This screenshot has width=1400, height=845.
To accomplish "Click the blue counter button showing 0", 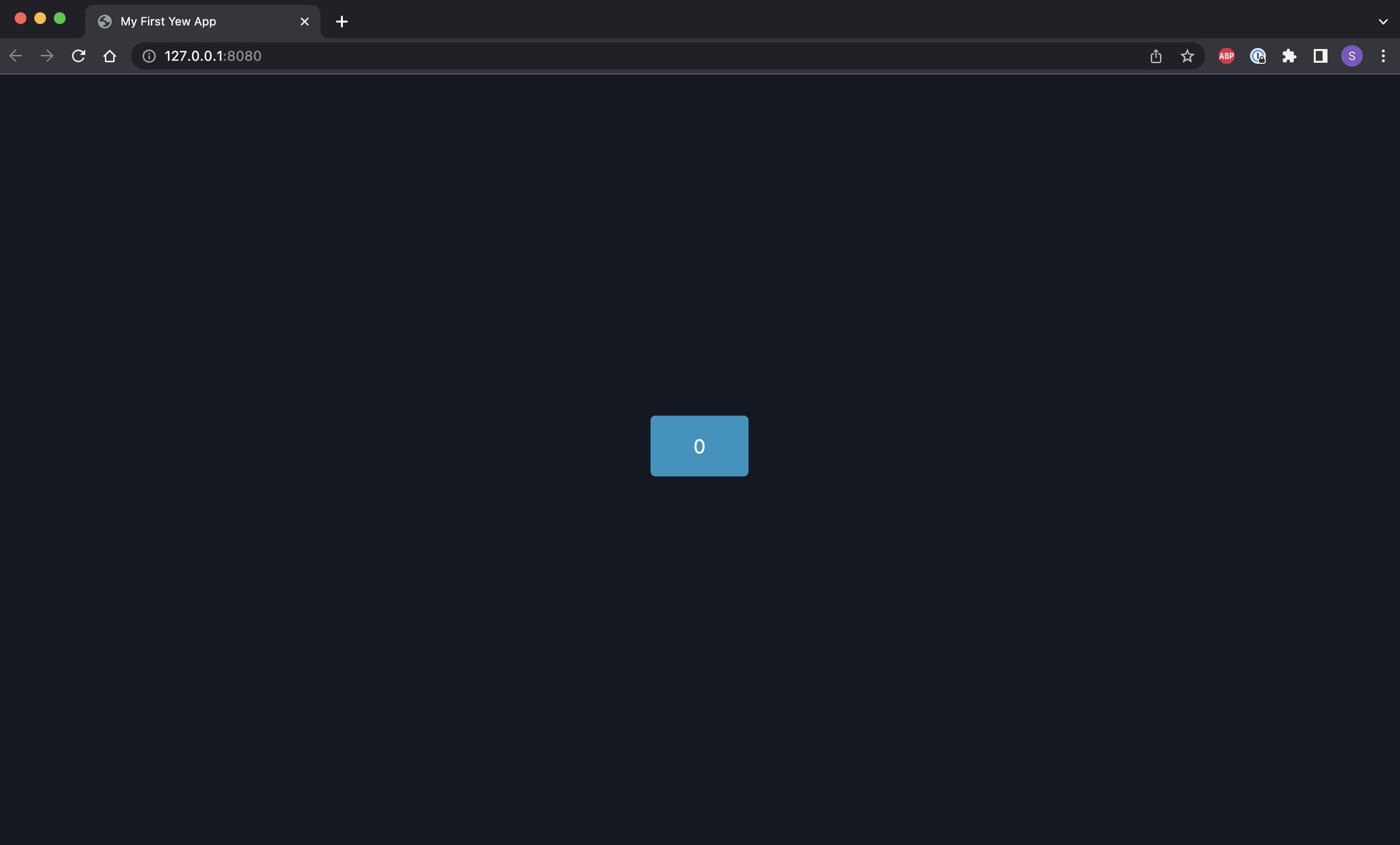I will (x=699, y=445).
